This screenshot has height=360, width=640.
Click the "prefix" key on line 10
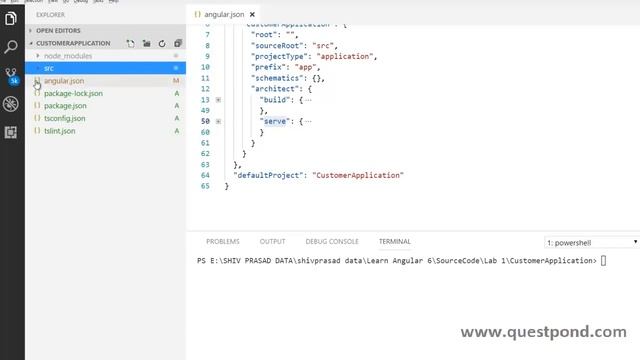pyautogui.click(x=268, y=67)
